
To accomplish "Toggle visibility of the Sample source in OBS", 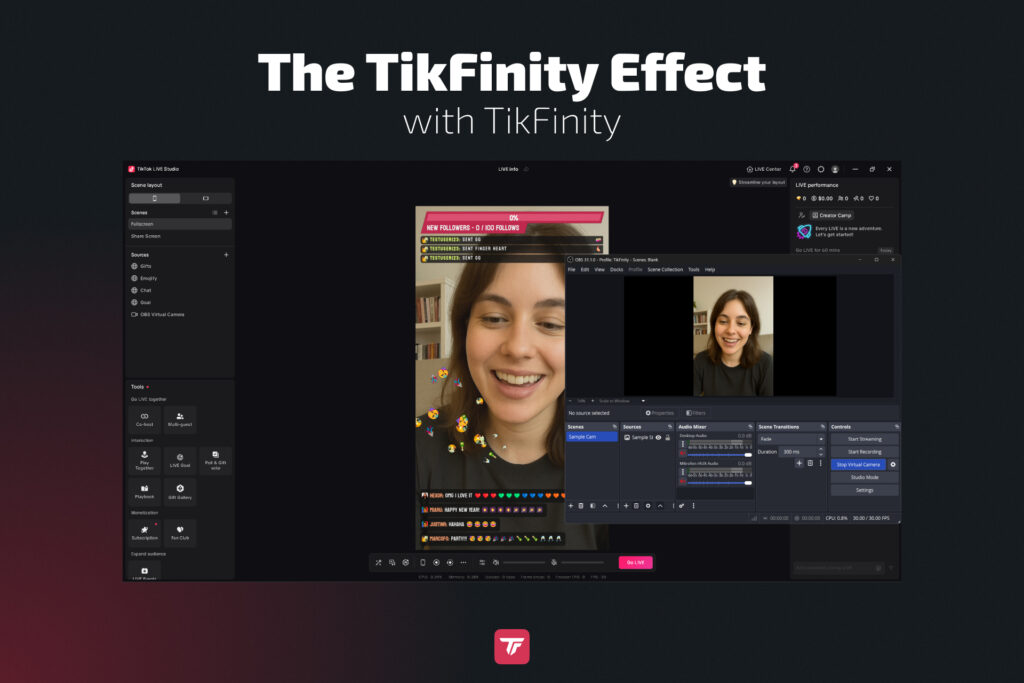I will pos(658,437).
